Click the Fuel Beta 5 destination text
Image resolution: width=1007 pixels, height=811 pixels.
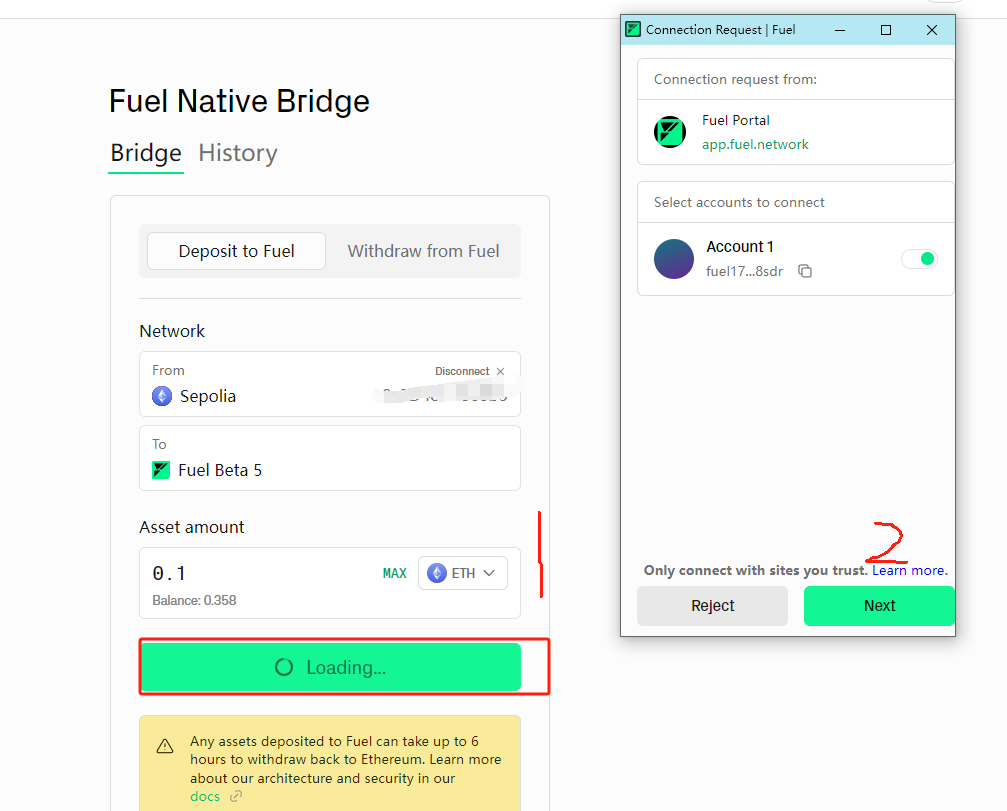click(x=220, y=470)
